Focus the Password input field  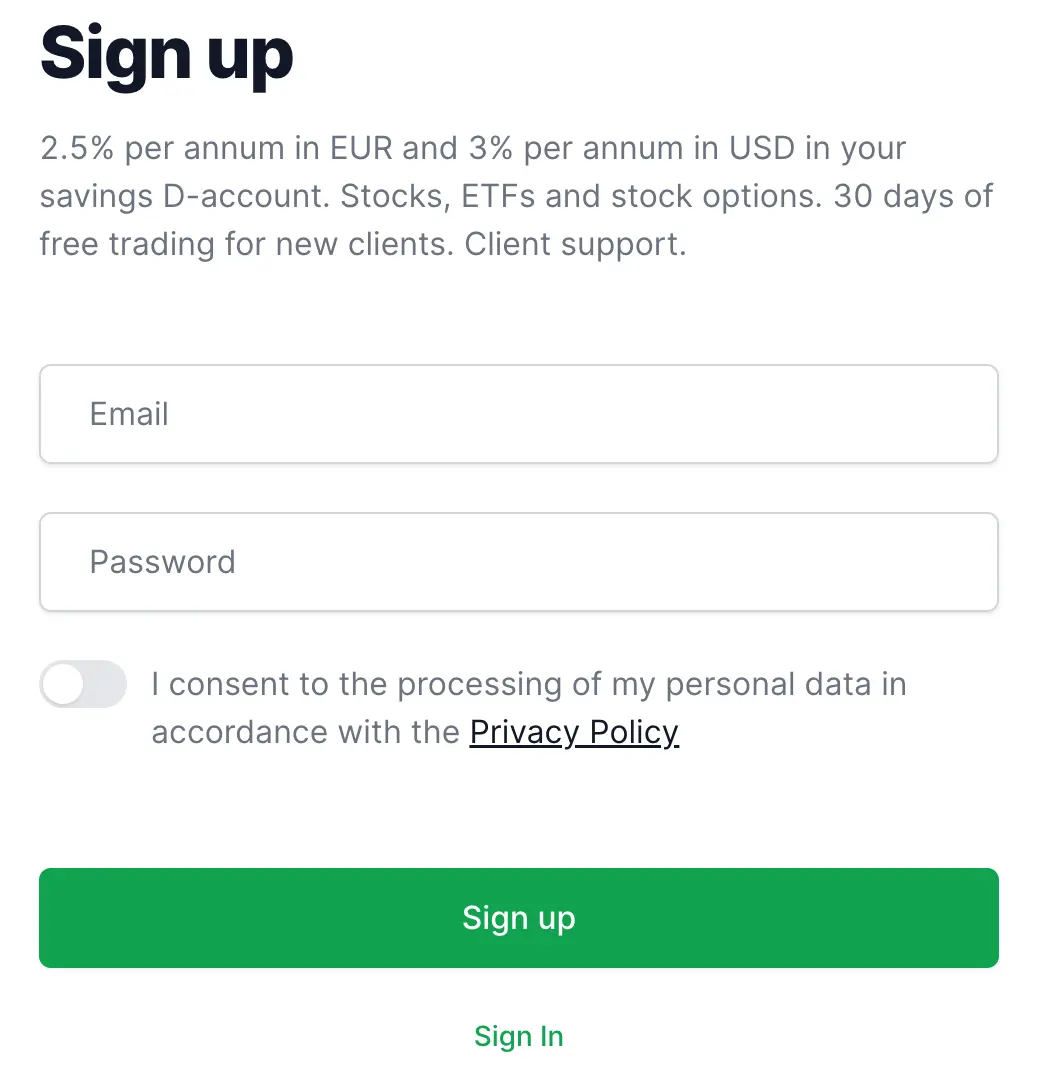(518, 562)
